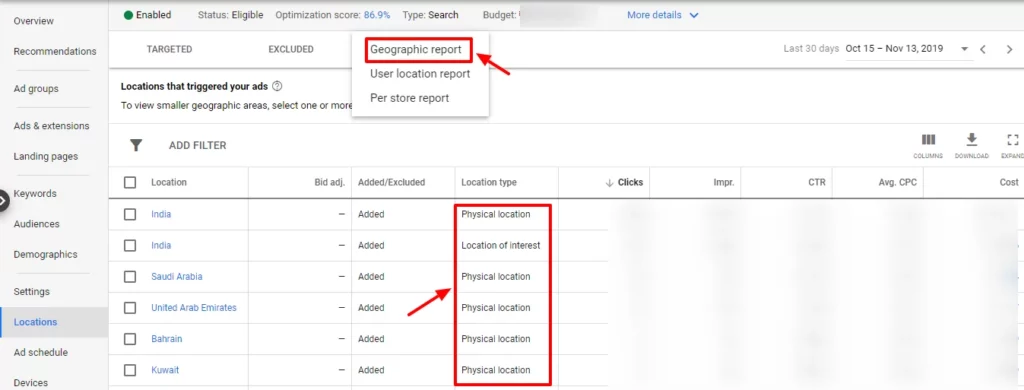Sort by CTR column header
The image size is (1024, 390).
click(817, 182)
